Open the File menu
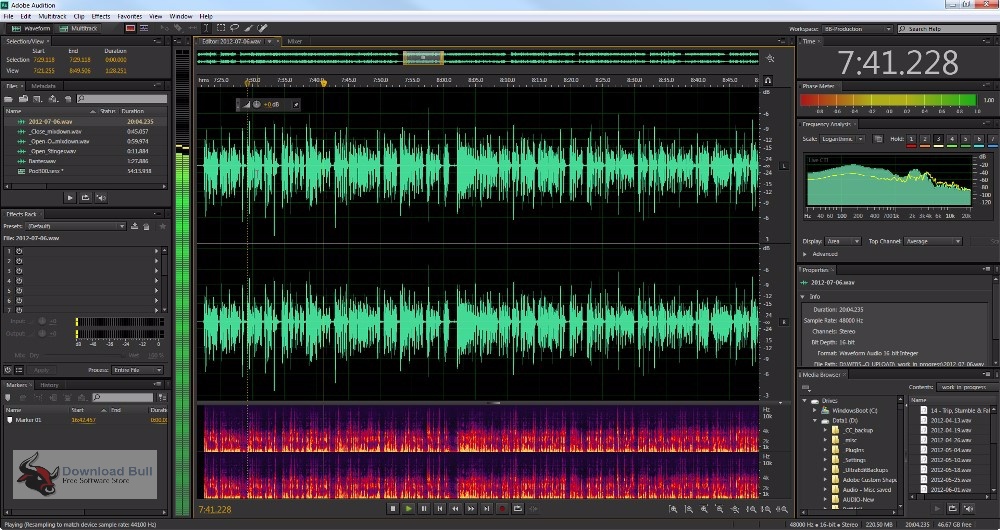This screenshot has width=1000, height=530. coord(8,16)
